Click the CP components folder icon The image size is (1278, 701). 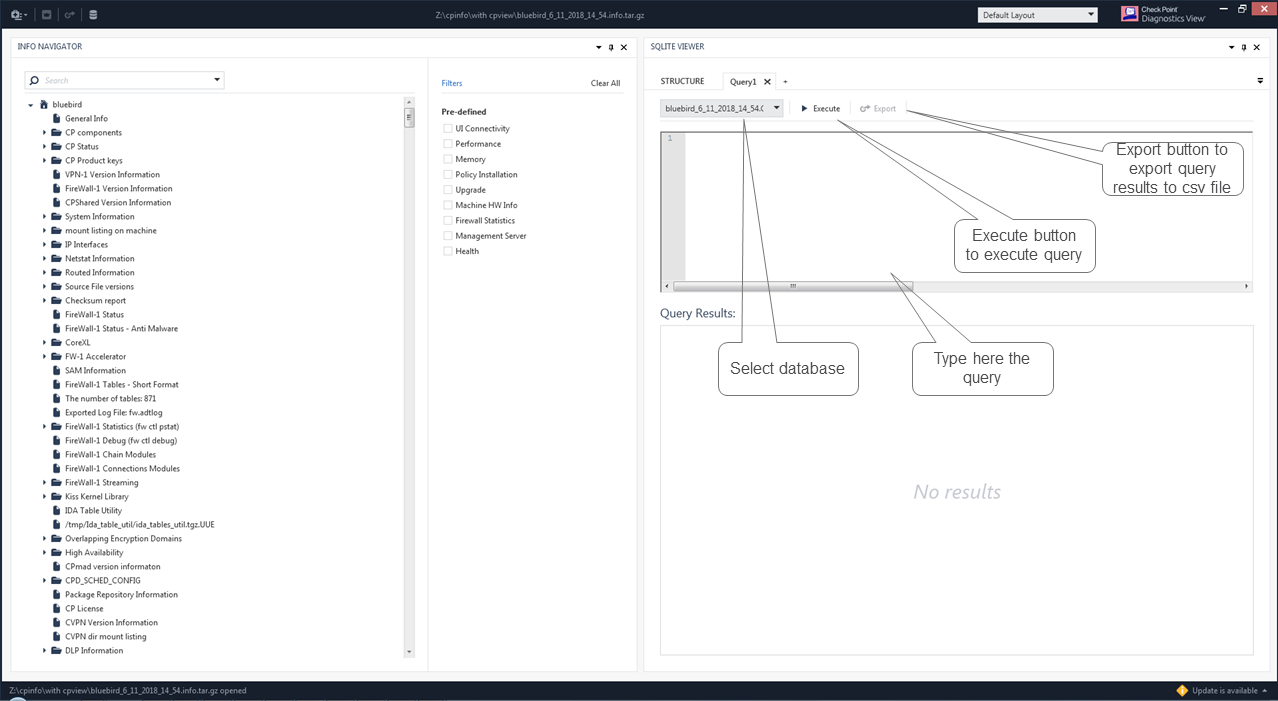[56, 132]
